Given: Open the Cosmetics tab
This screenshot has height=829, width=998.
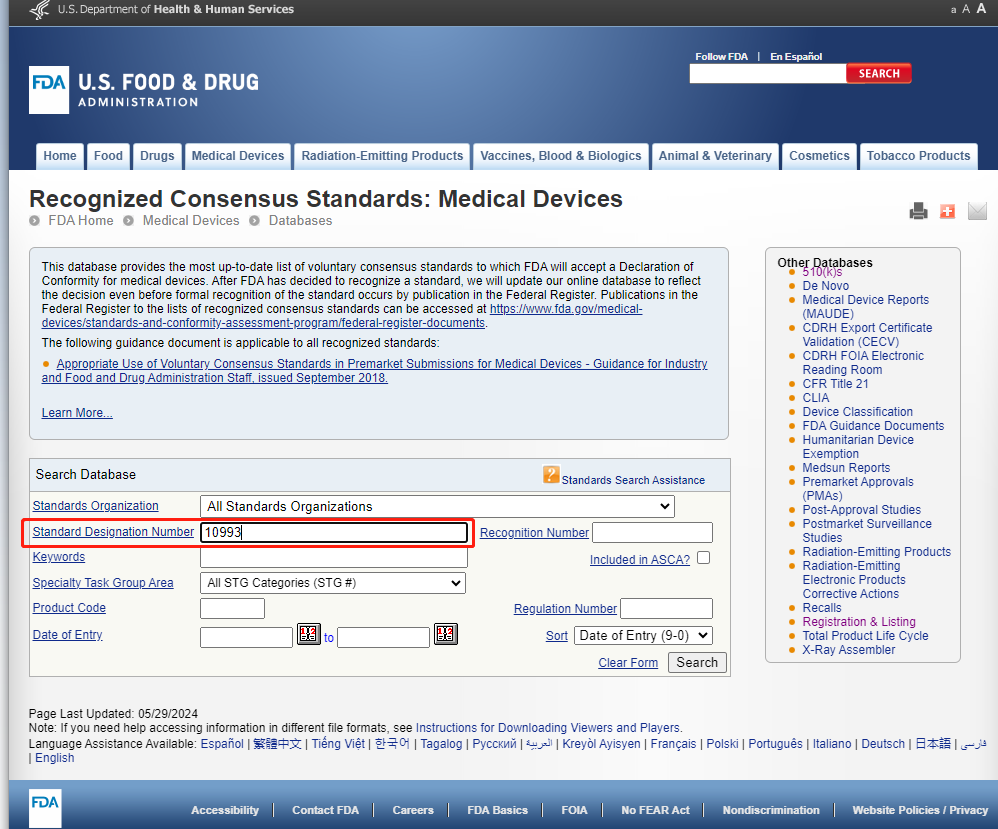Looking at the screenshot, I should (x=819, y=156).
